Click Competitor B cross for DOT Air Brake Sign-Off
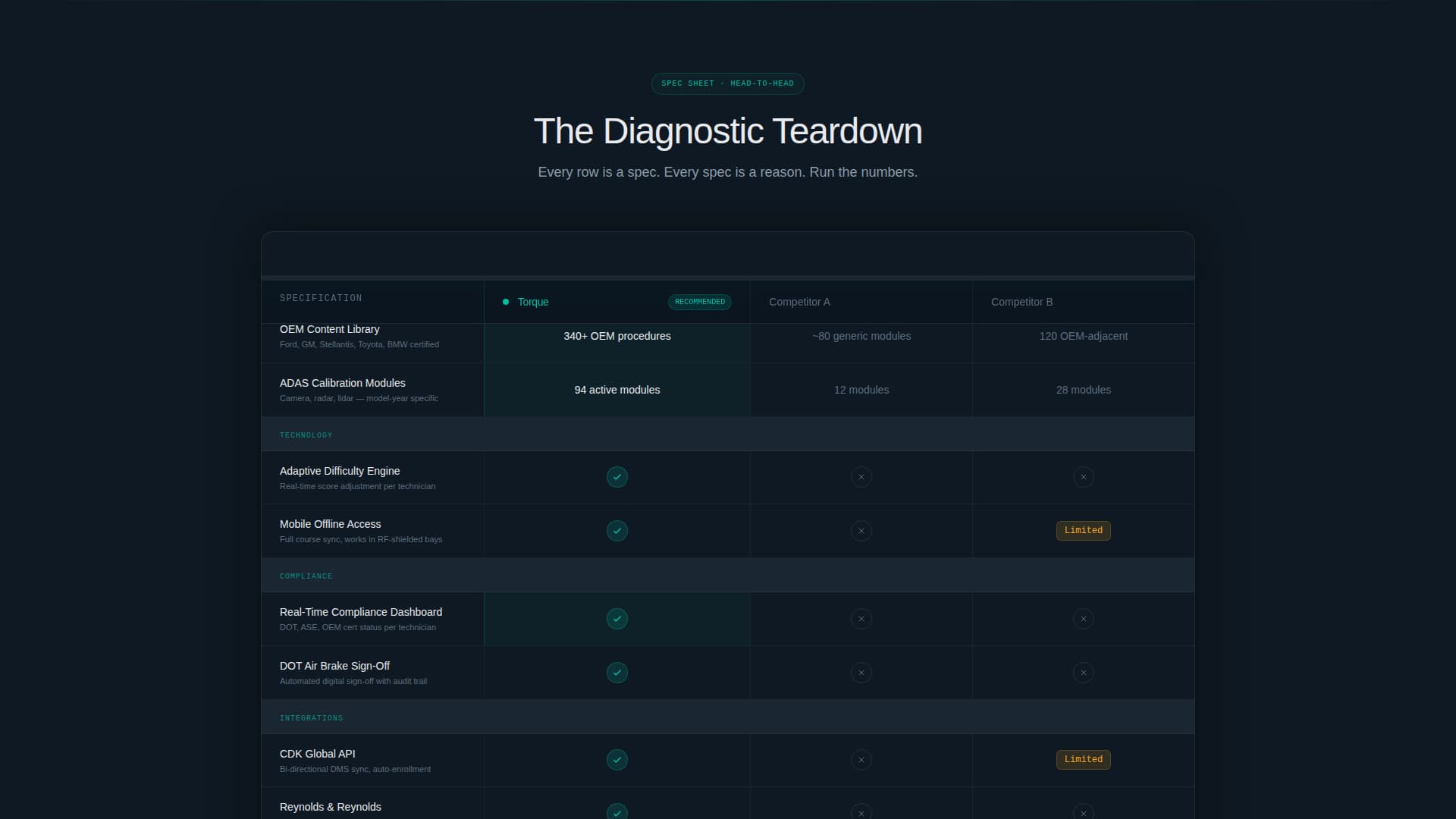1456x819 pixels. (1084, 673)
